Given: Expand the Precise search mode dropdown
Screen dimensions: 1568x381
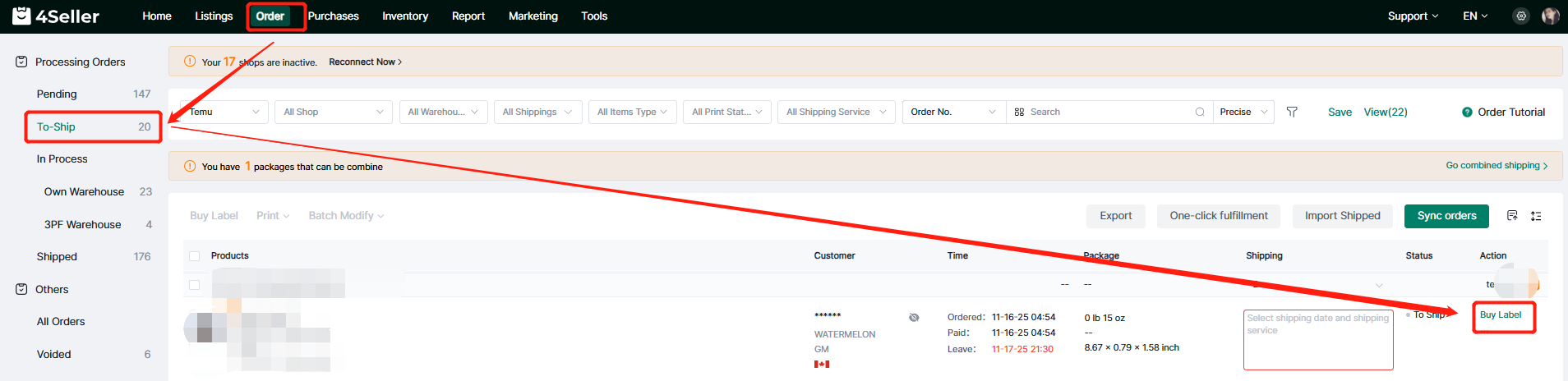Looking at the screenshot, I should point(1243,112).
